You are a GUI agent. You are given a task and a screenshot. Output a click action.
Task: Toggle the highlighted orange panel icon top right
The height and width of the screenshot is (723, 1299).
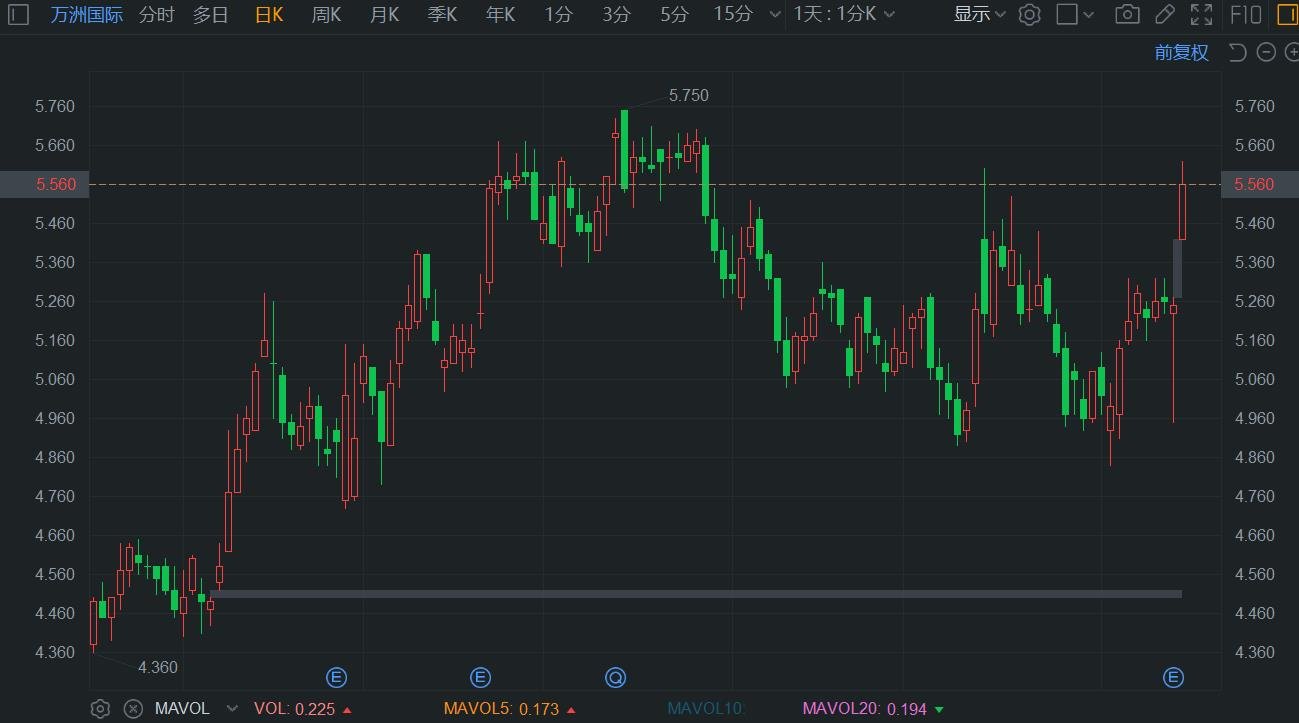pyautogui.click(x=1288, y=14)
